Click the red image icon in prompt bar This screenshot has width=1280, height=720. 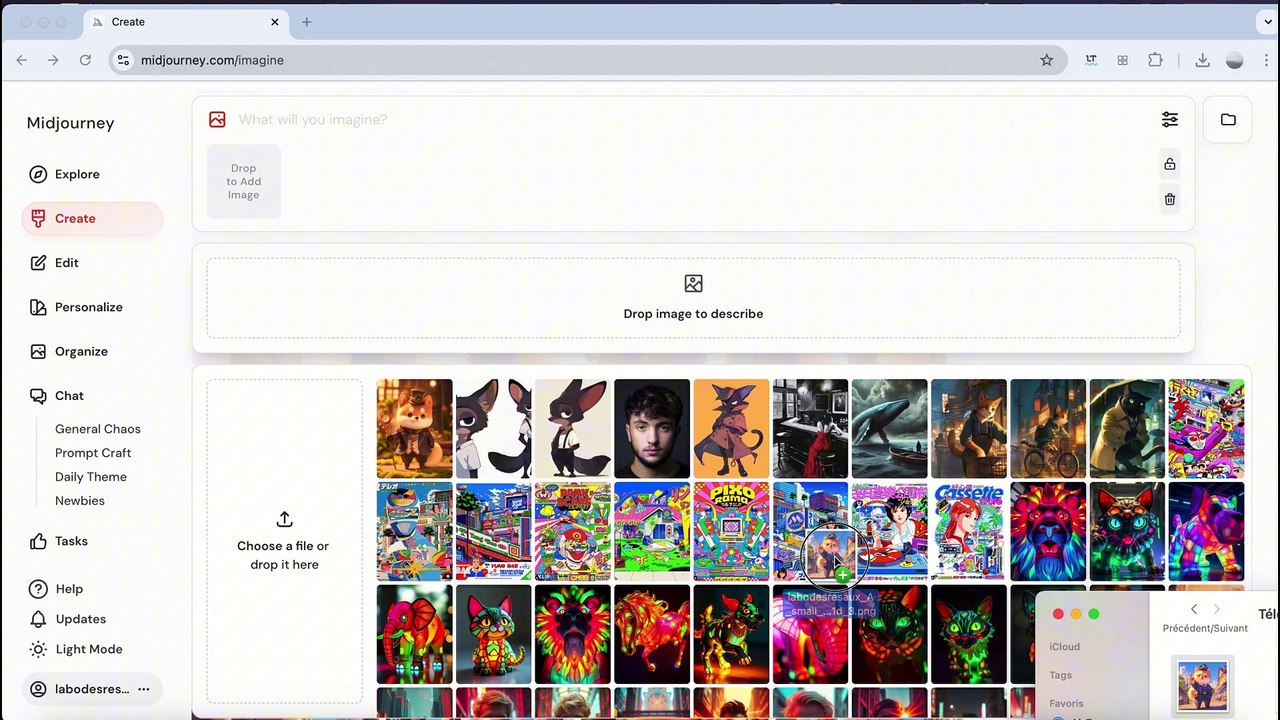[x=217, y=119]
